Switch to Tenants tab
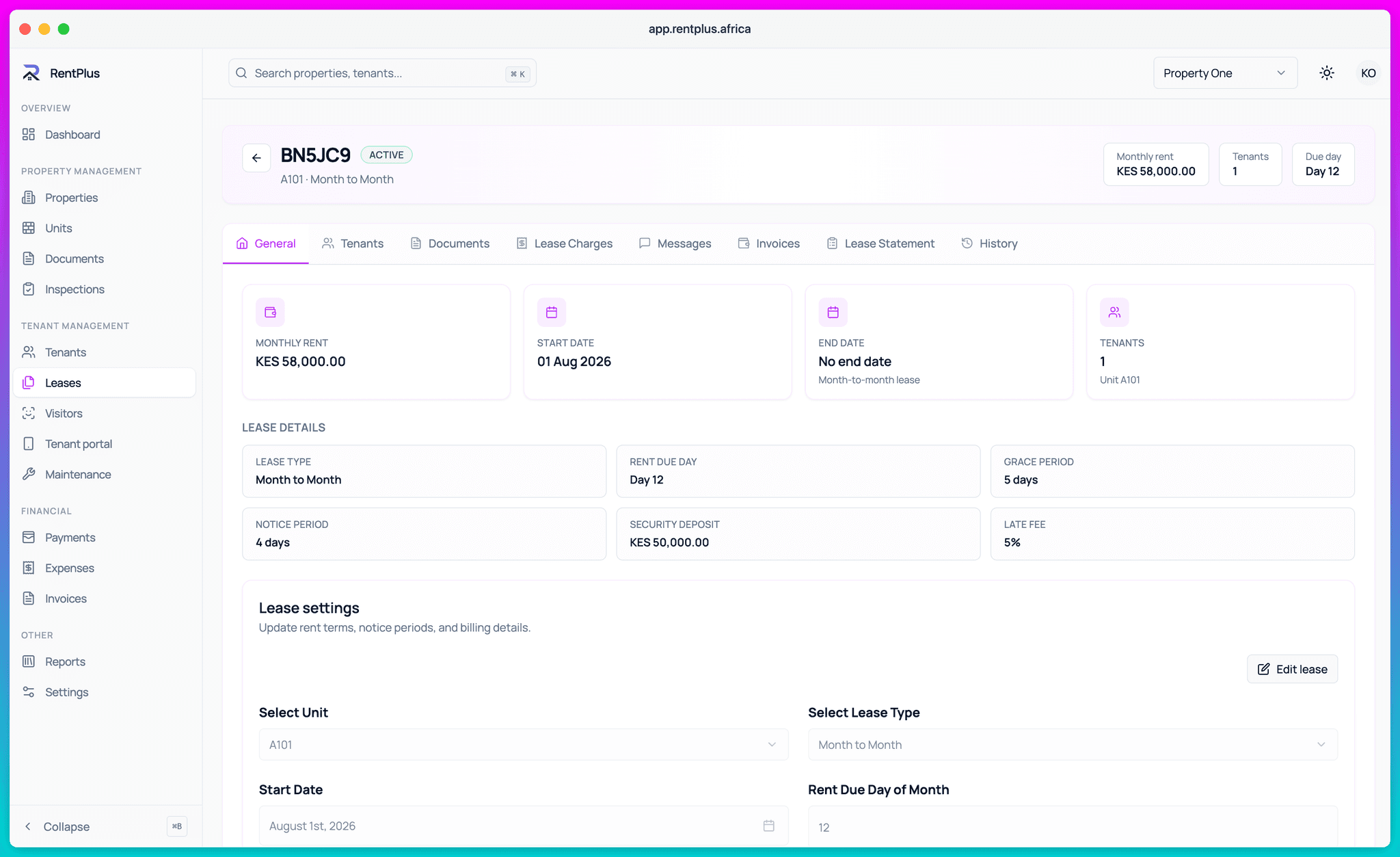The width and height of the screenshot is (1400, 857). point(353,243)
